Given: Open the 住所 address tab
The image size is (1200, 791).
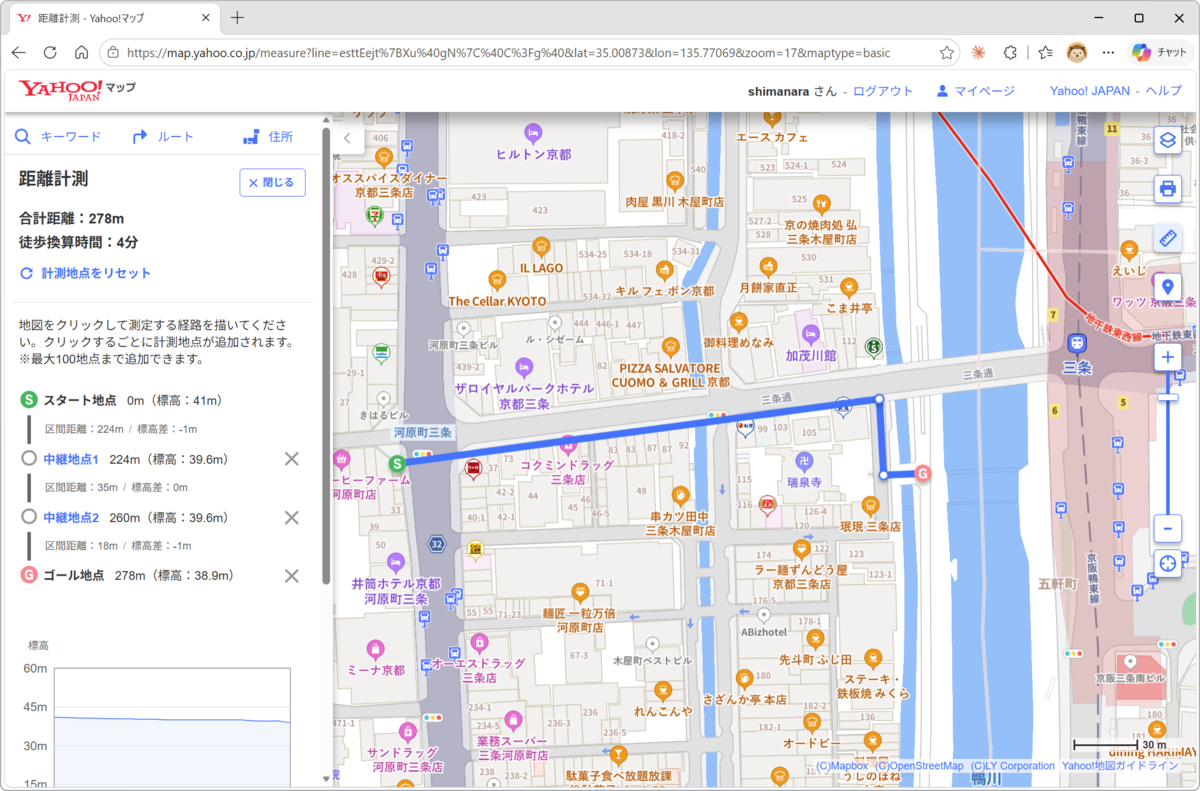Looking at the screenshot, I should (x=268, y=137).
